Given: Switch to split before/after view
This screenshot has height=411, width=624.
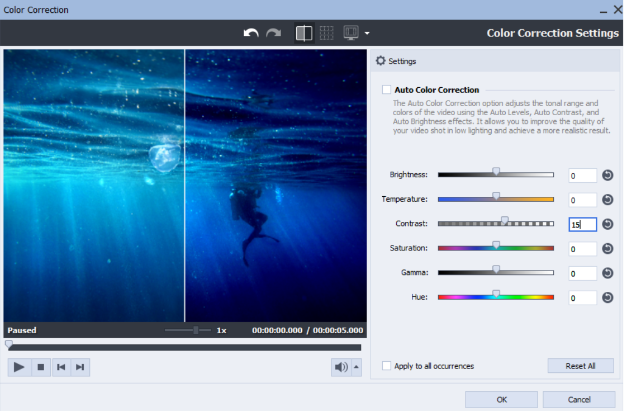Looking at the screenshot, I should coord(303,33).
